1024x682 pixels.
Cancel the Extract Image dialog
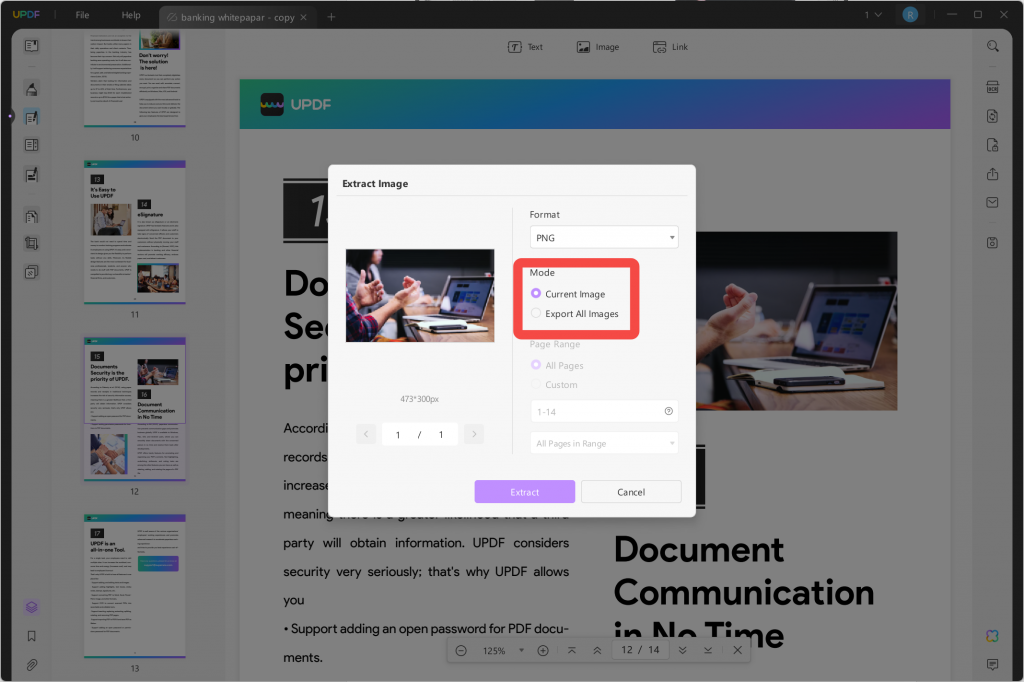click(x=631, y=491)
